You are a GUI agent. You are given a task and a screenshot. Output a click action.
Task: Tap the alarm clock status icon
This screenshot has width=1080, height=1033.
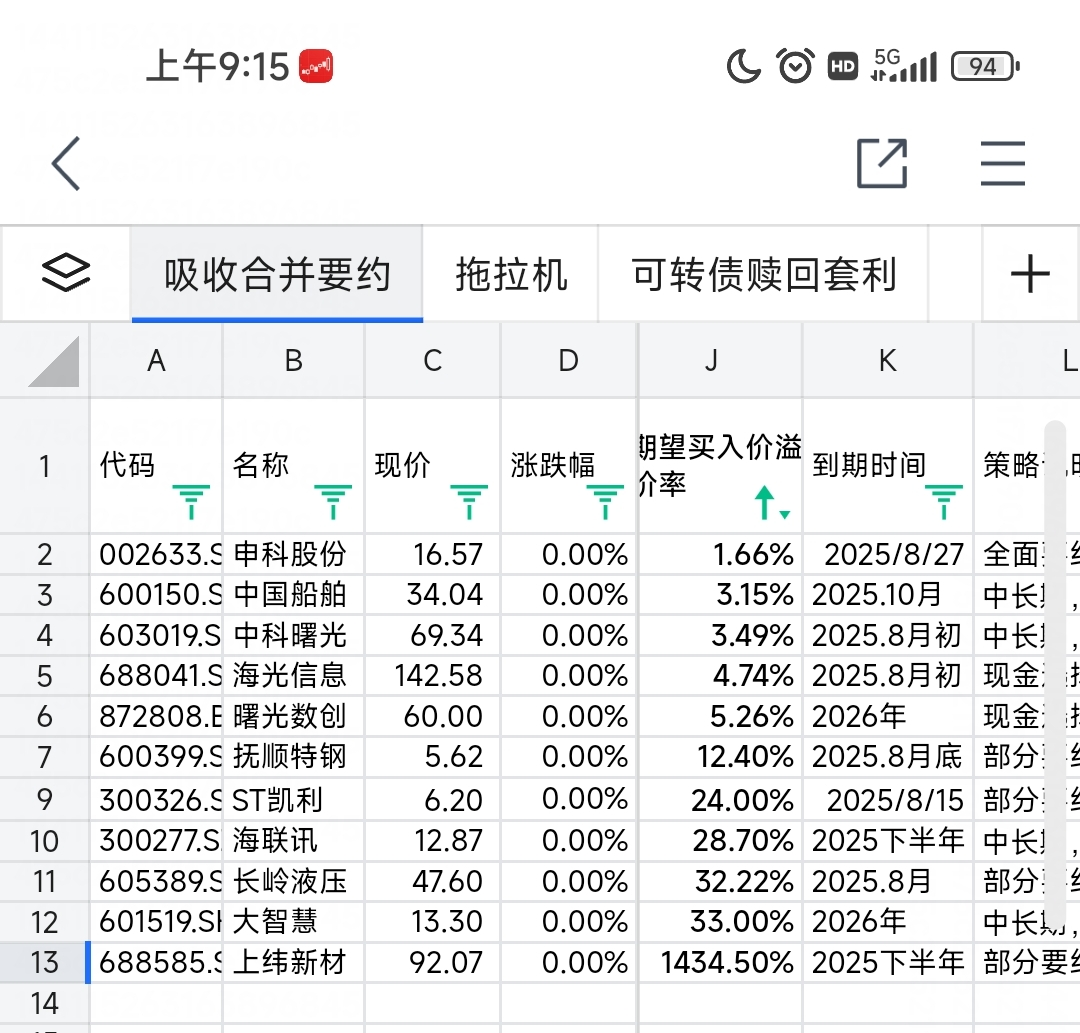(x=796, y=67)
